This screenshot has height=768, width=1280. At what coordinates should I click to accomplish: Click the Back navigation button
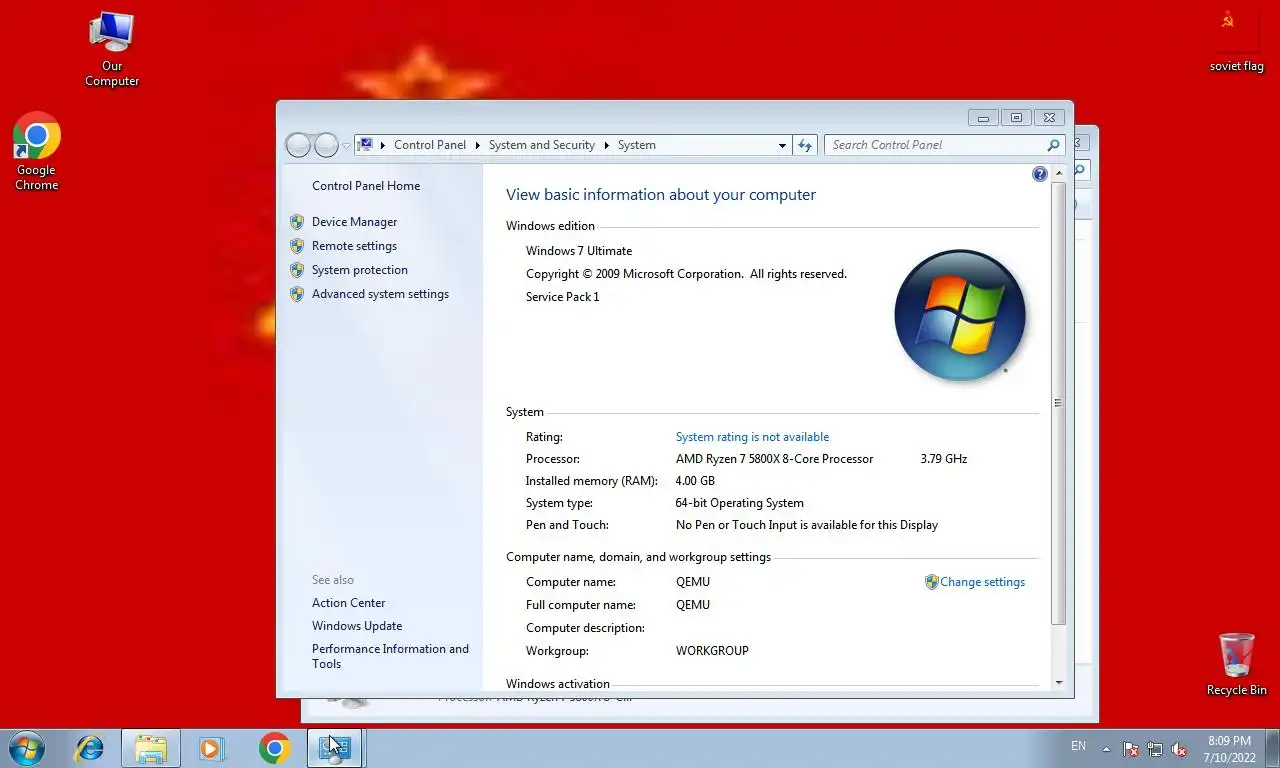point(299,145)
